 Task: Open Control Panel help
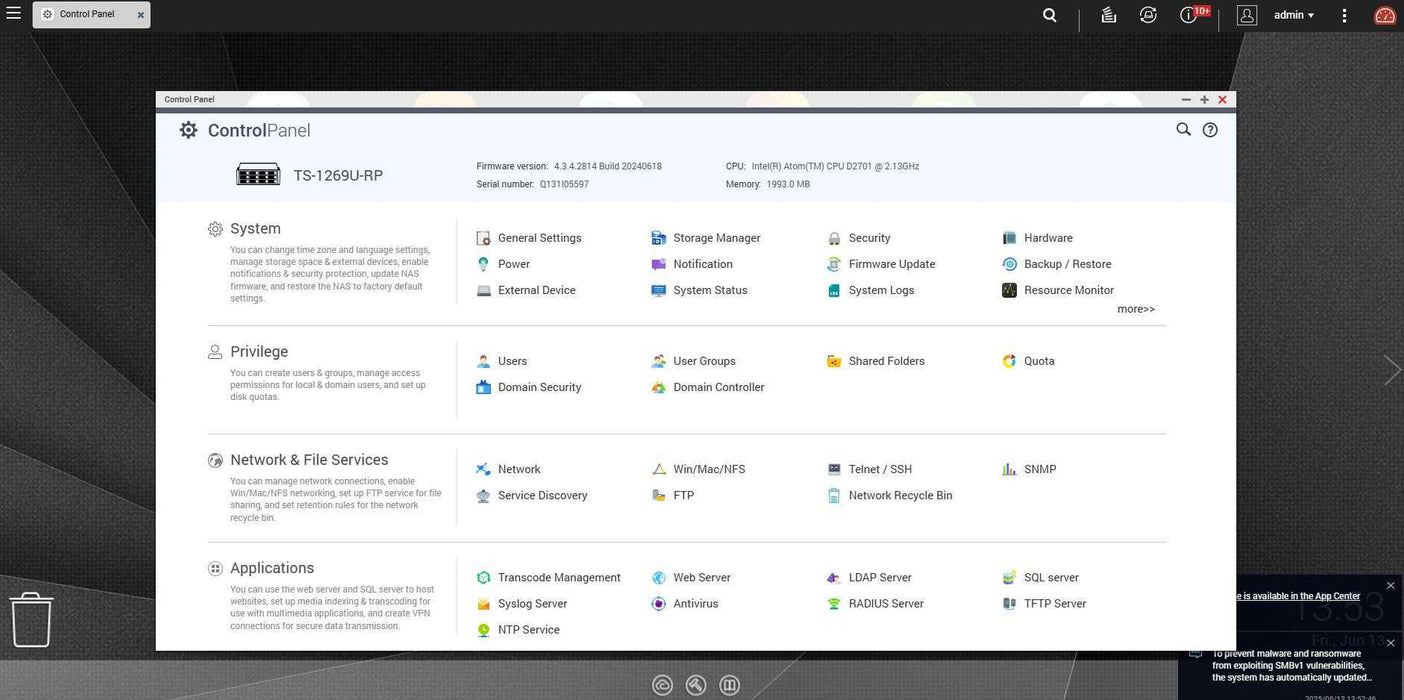(x=1210, y=130)
